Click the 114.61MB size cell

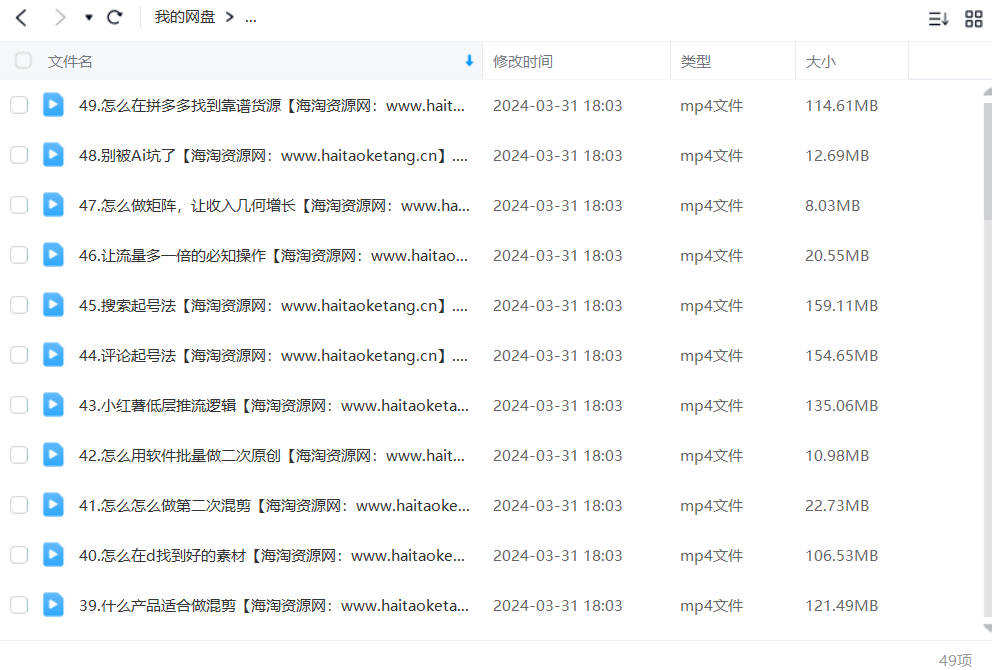pos(841,106)
